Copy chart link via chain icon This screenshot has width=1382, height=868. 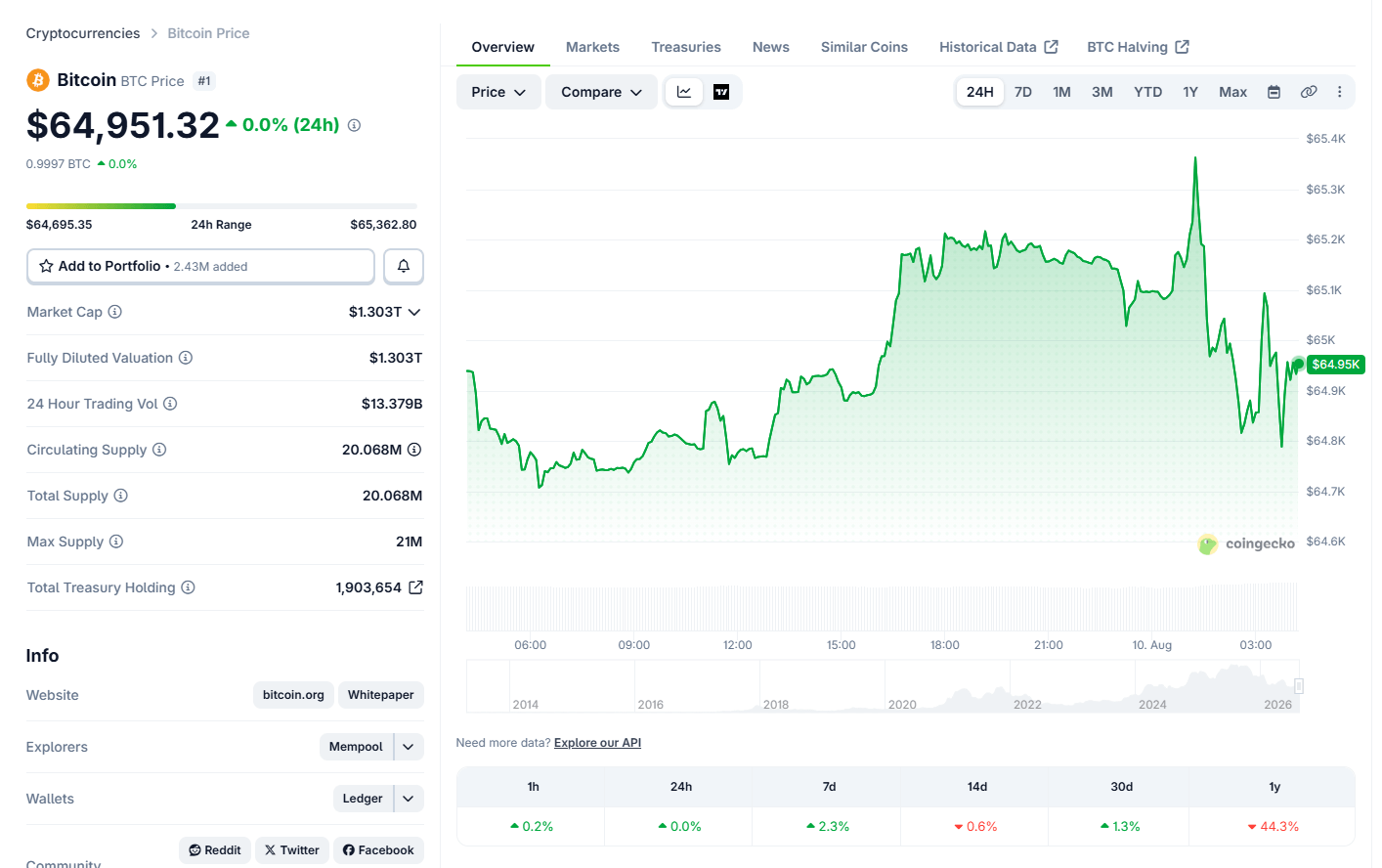(1309, 92)
